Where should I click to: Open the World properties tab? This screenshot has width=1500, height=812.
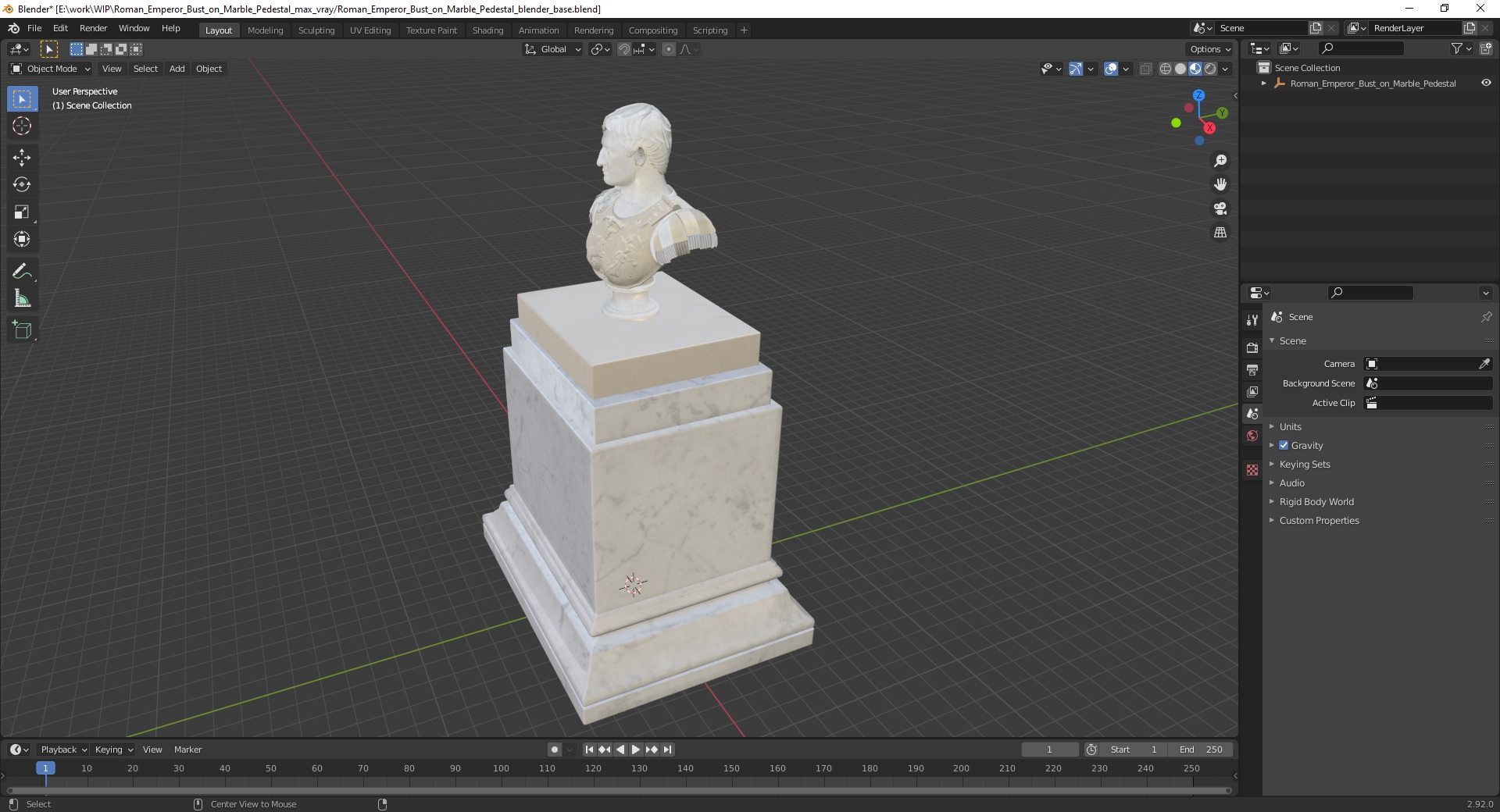tap(1252, 436)
